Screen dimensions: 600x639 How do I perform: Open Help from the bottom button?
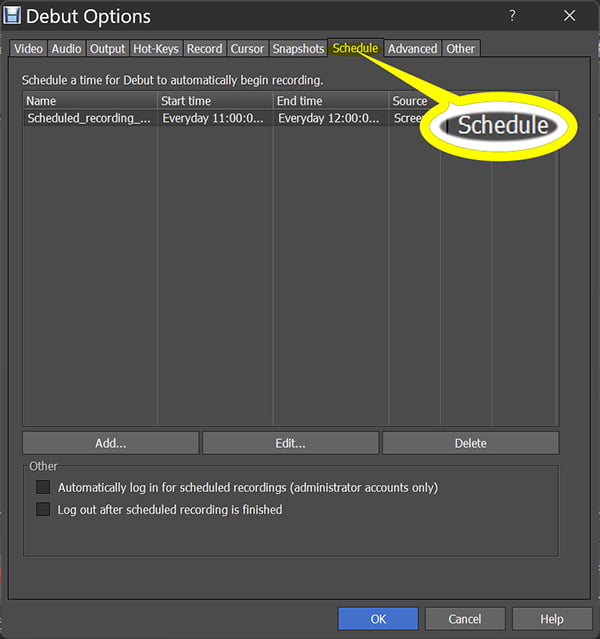[x=552, y=619]
